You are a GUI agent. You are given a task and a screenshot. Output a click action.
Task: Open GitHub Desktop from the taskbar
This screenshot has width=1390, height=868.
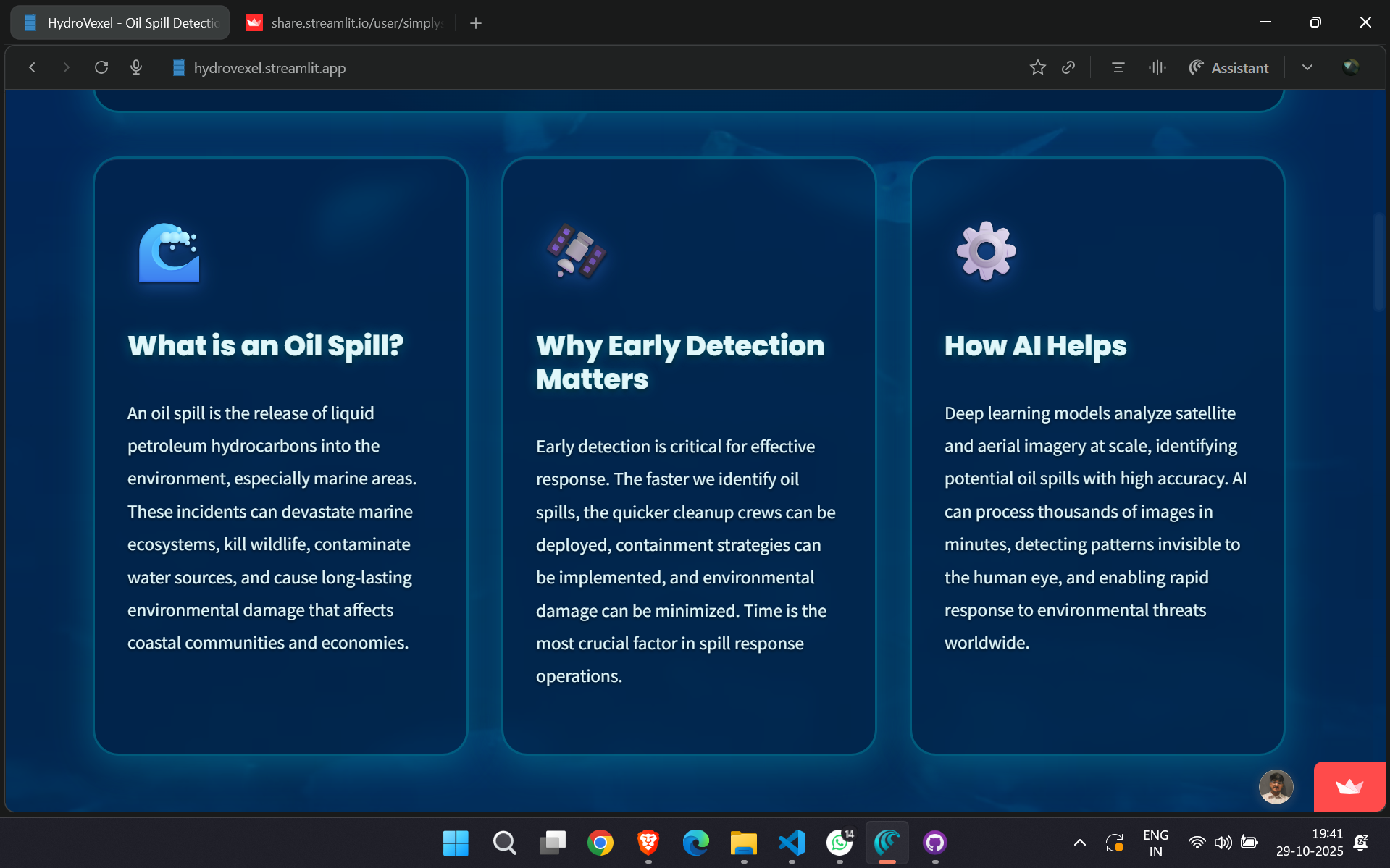934,843
